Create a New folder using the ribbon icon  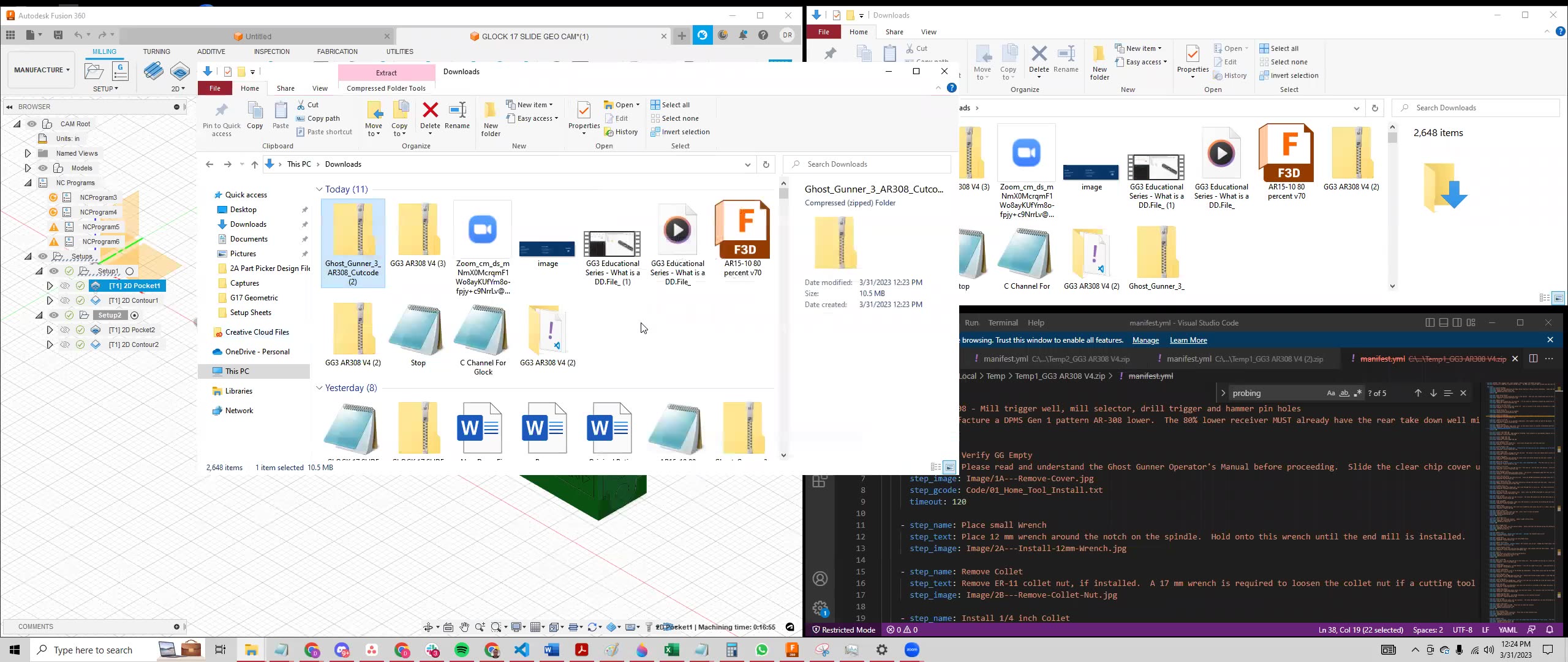coord(490,116)
